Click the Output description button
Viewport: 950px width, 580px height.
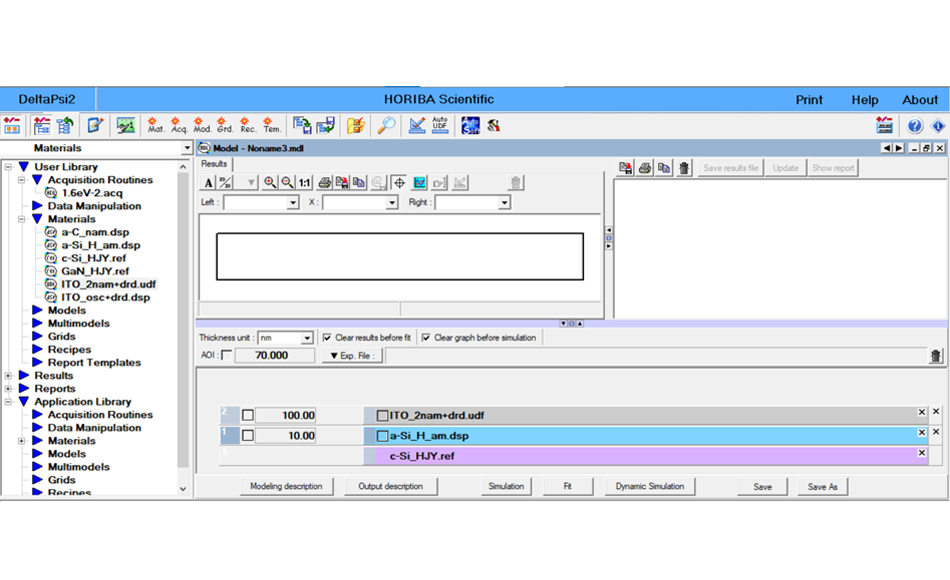390,486
